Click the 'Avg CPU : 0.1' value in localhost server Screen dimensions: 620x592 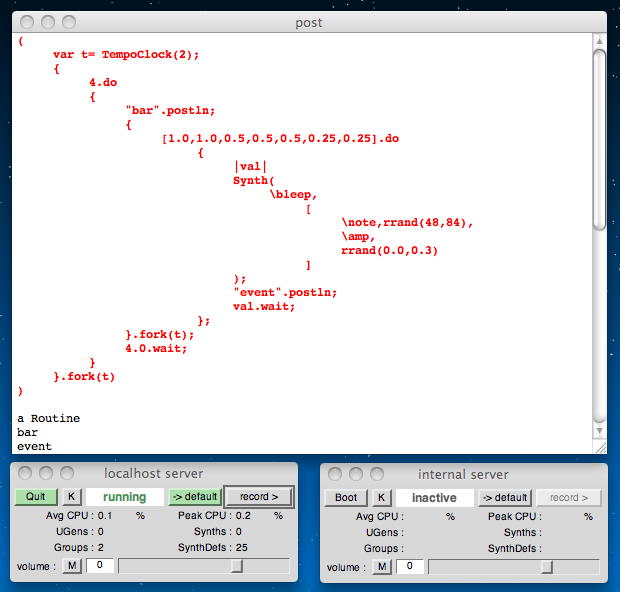[x=79, y=515]
